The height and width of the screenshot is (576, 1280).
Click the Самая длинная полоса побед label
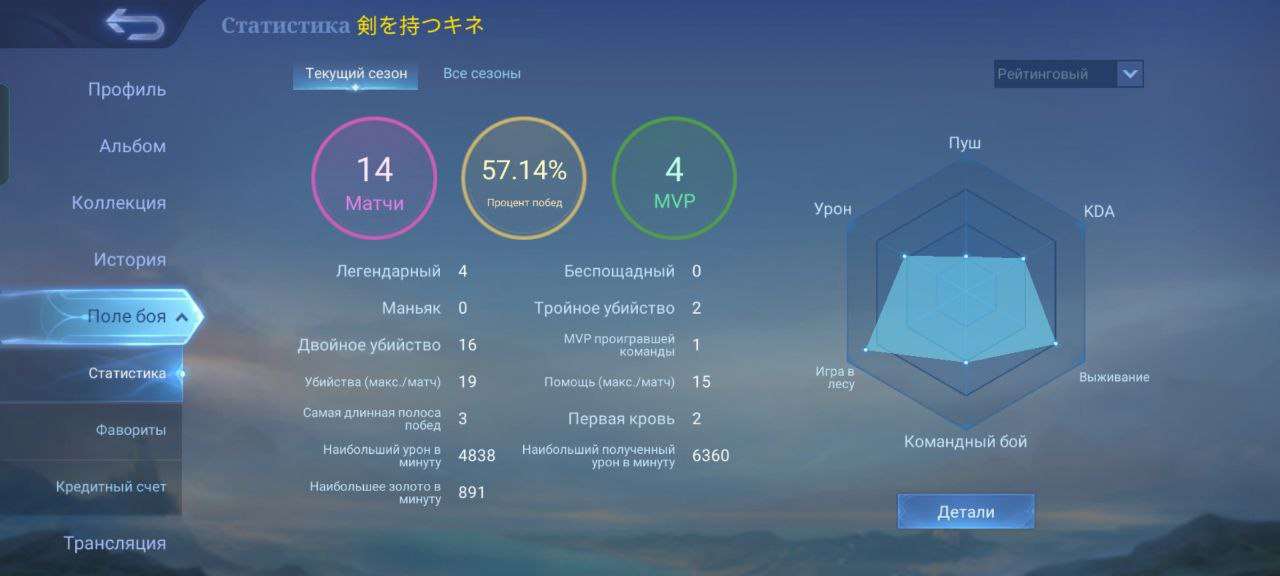(x=372, y=419)
